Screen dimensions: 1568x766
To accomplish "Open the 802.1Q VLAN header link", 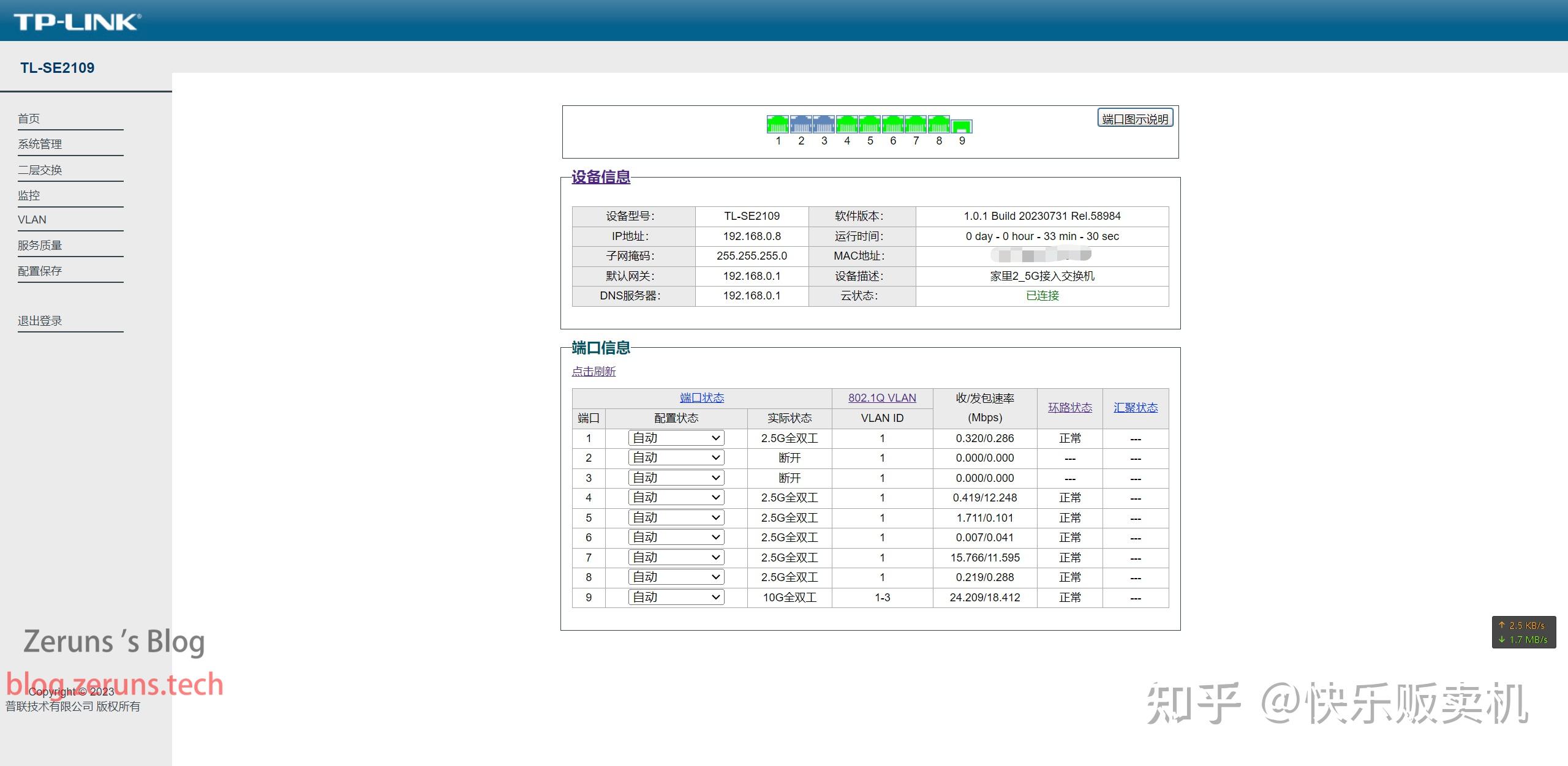I will click(882, 398).
